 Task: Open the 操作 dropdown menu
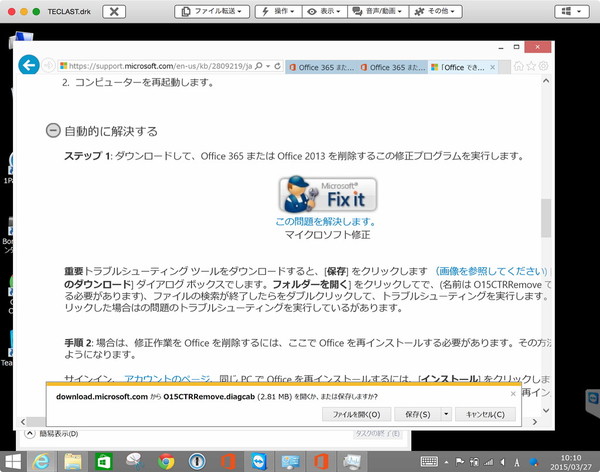[x=279, y=11]
